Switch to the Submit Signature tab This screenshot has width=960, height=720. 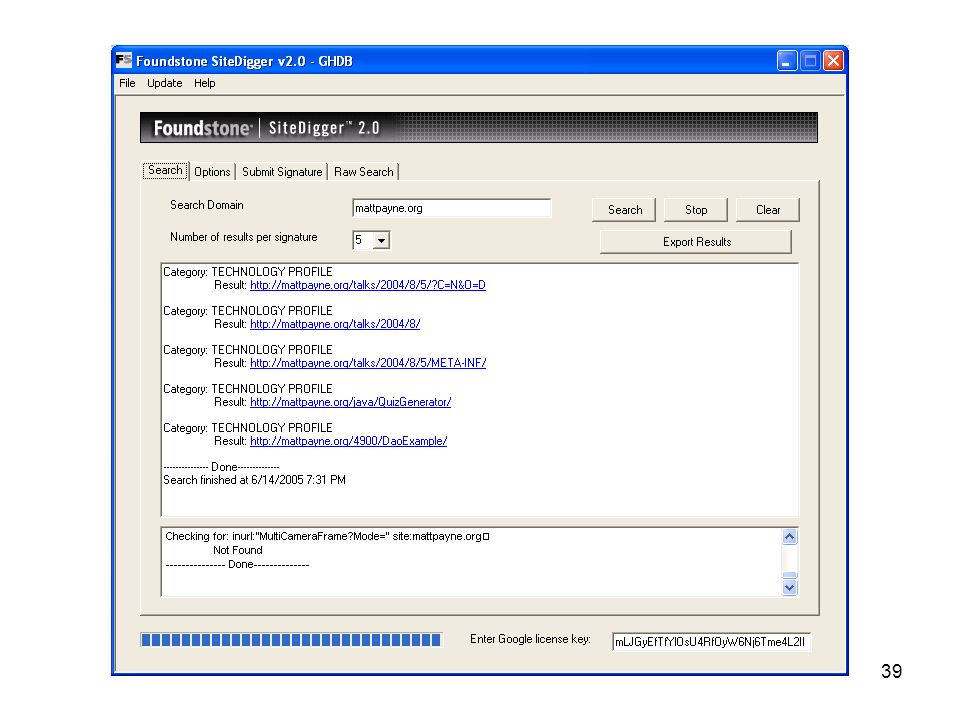point(282,172)
